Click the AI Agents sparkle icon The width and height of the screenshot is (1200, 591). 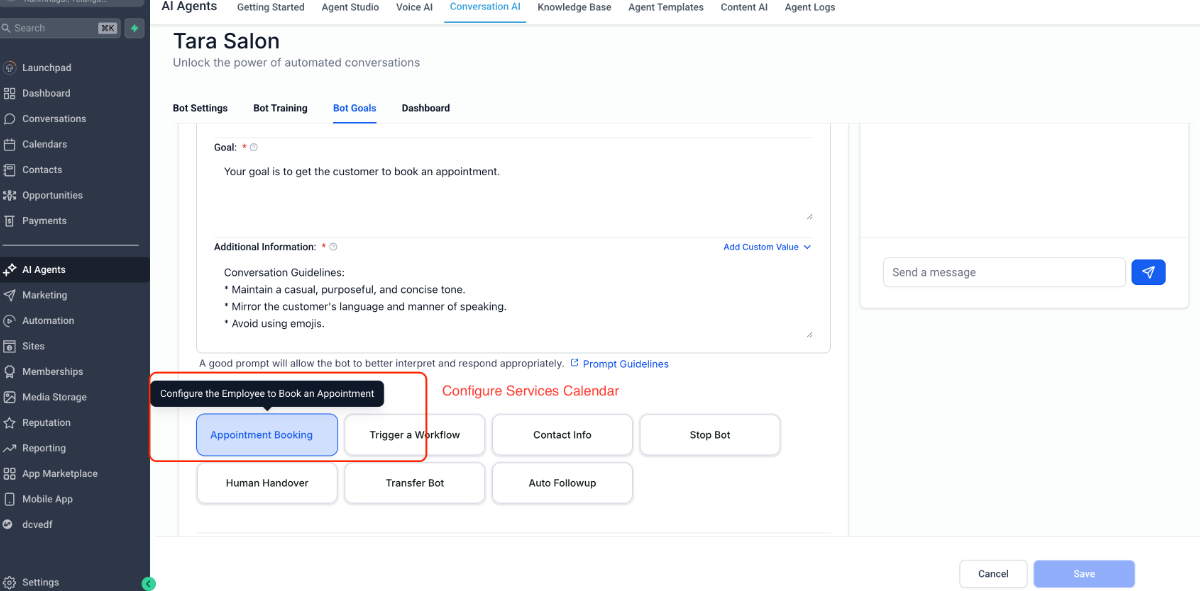coord(9,270)
